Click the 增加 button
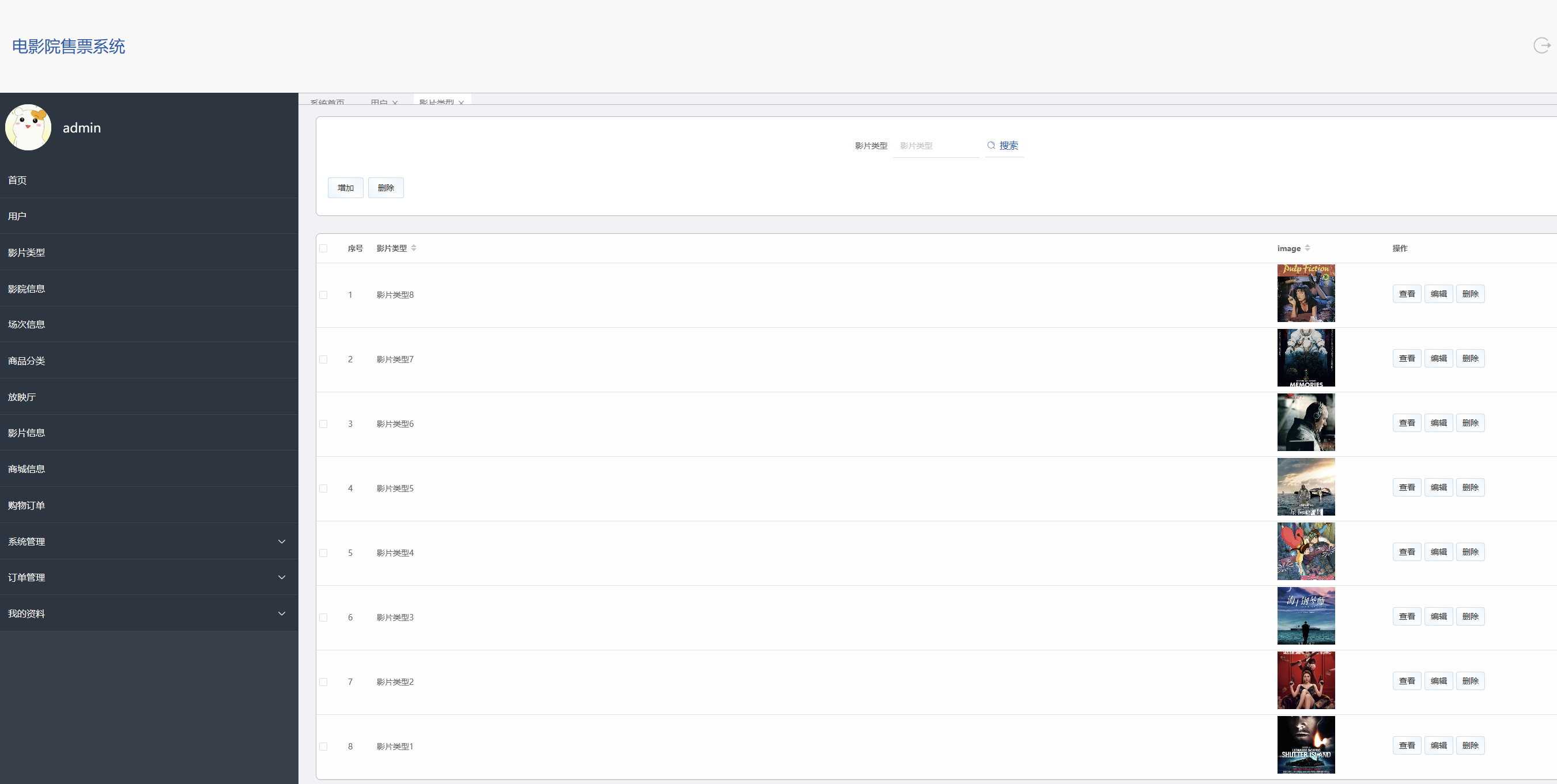The width and height of the screenshot is (1557, 784). coord(345,188)
